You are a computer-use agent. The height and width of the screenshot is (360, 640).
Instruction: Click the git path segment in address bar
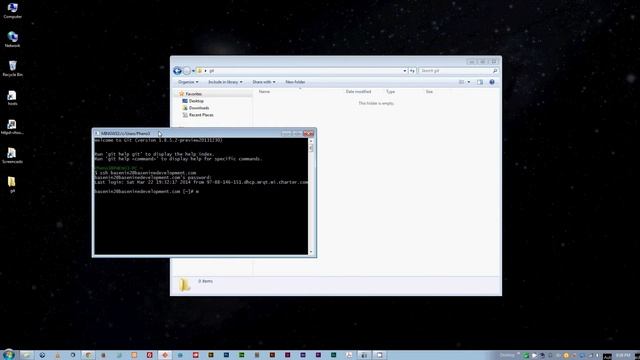pyautogui.click(x=211, y=71)
